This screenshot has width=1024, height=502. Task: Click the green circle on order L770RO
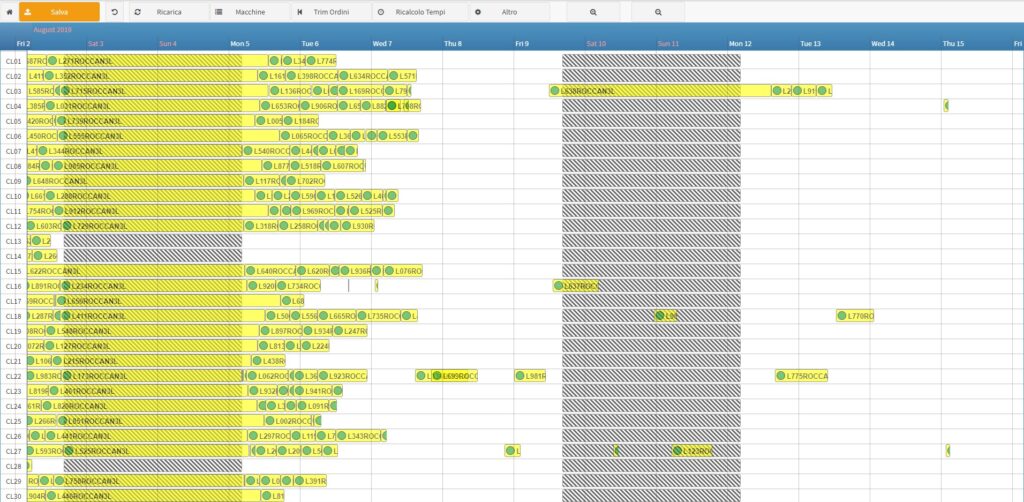click(x=843, y=316)
